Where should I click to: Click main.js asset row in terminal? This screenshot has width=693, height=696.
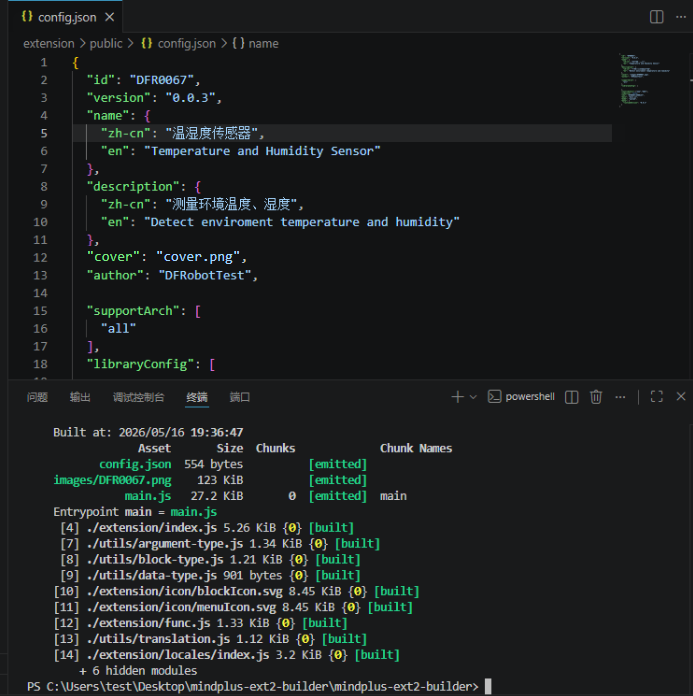point(230,496)
